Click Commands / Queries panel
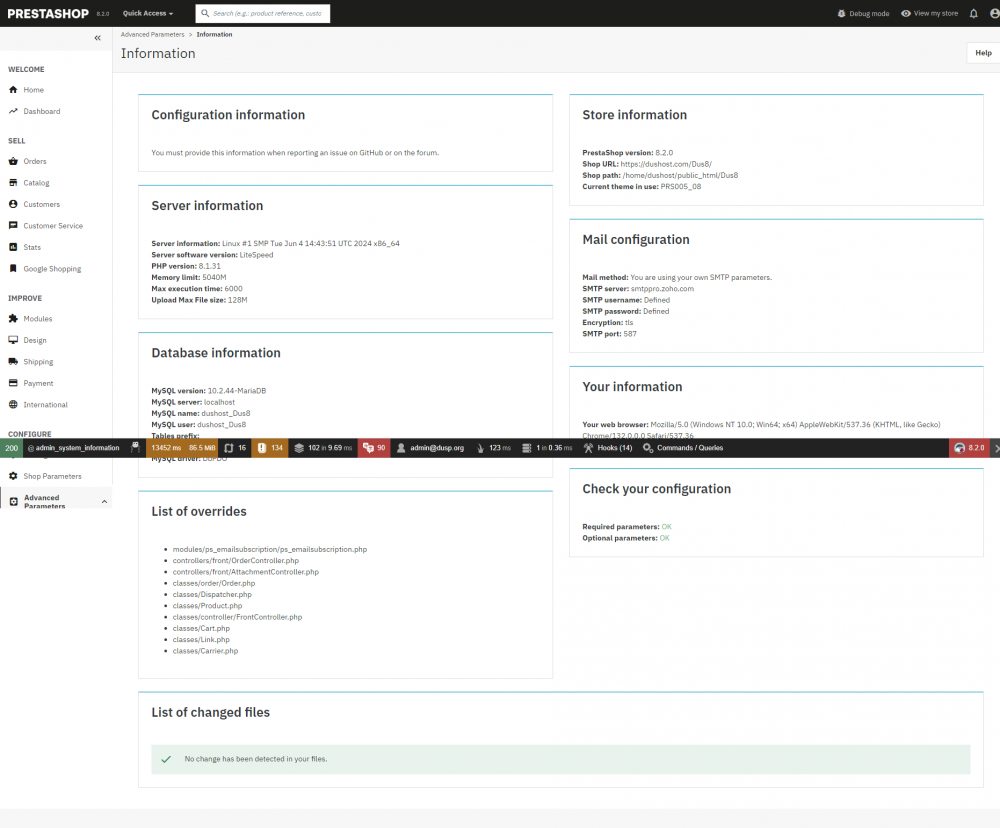1000x828 pixels. click(683, 448)
